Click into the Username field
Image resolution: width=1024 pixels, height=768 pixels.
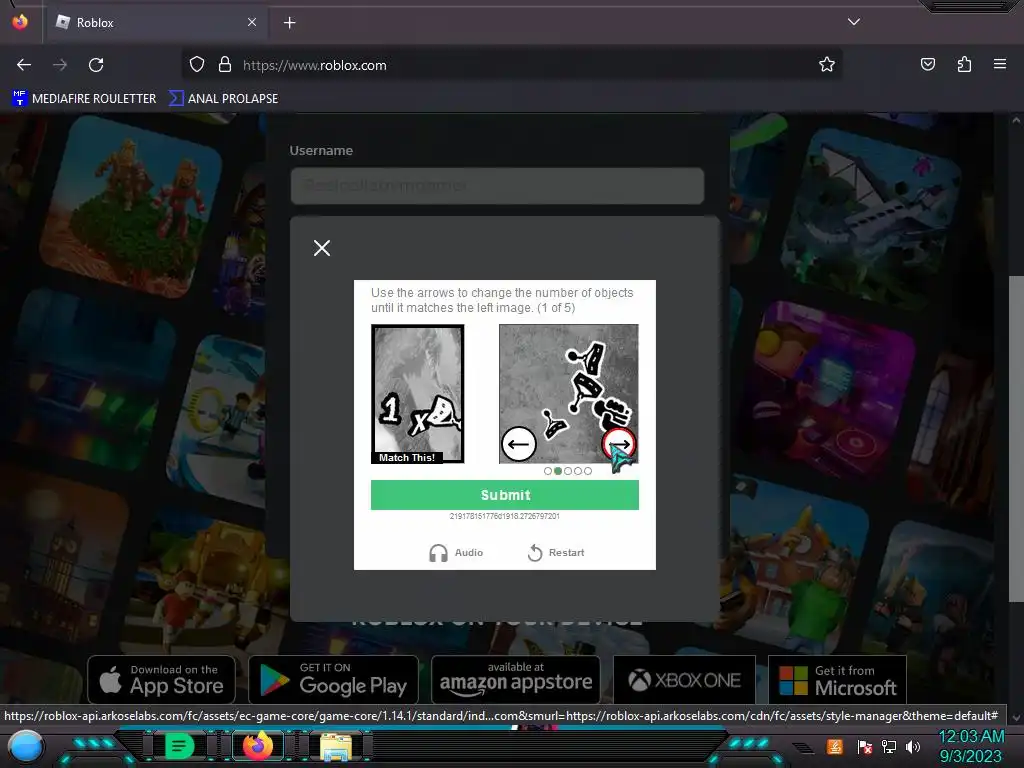point(497,185)
